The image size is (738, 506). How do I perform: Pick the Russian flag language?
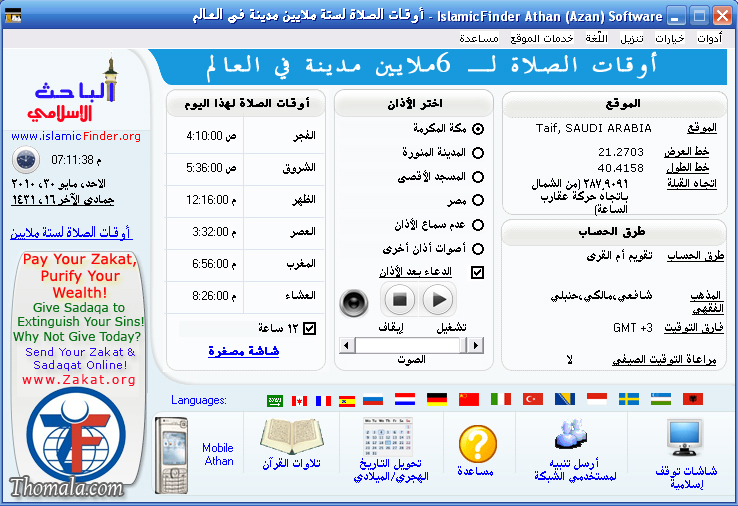click(x=373, y=400)
